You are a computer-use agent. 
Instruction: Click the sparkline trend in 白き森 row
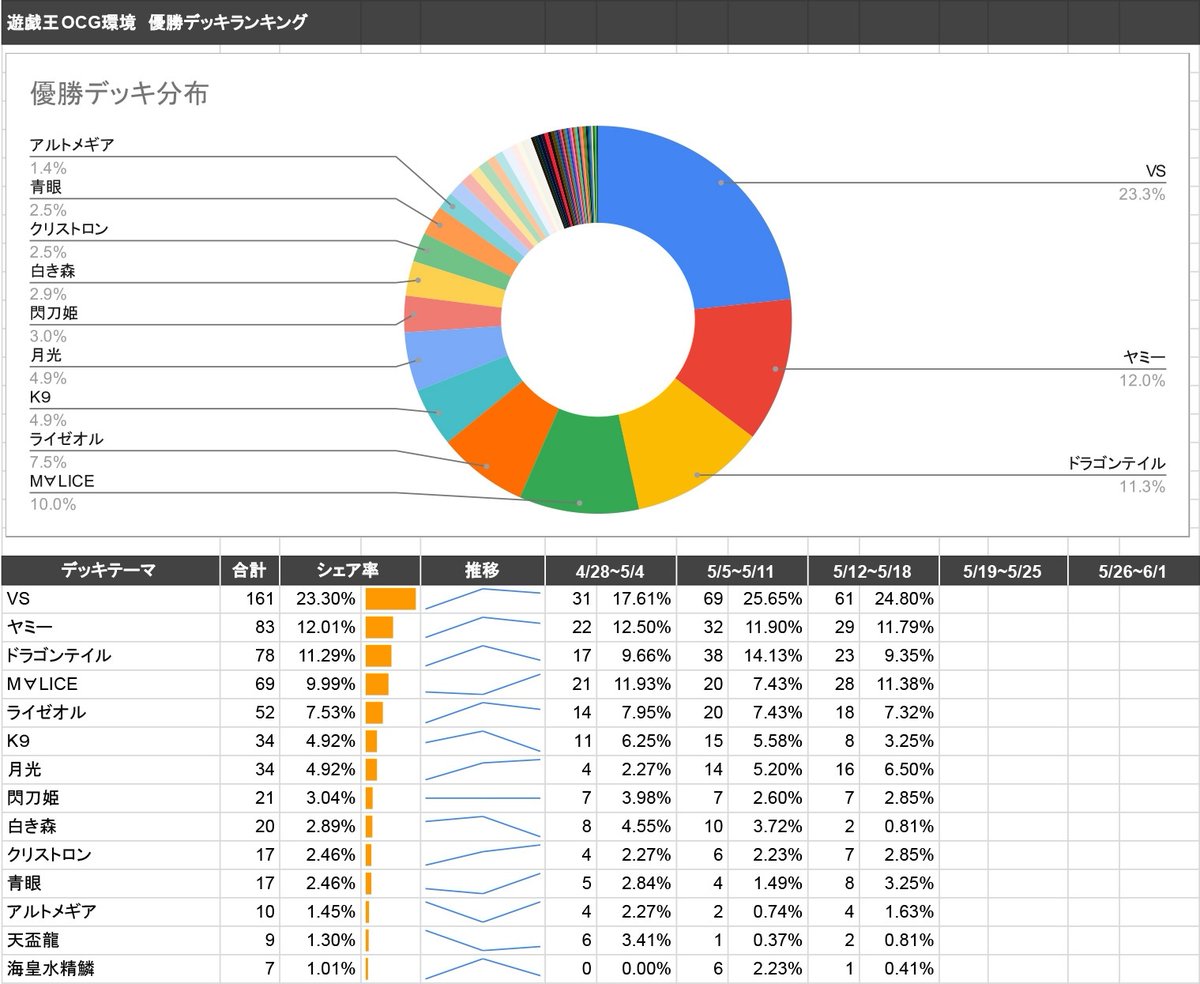(482, 826)
